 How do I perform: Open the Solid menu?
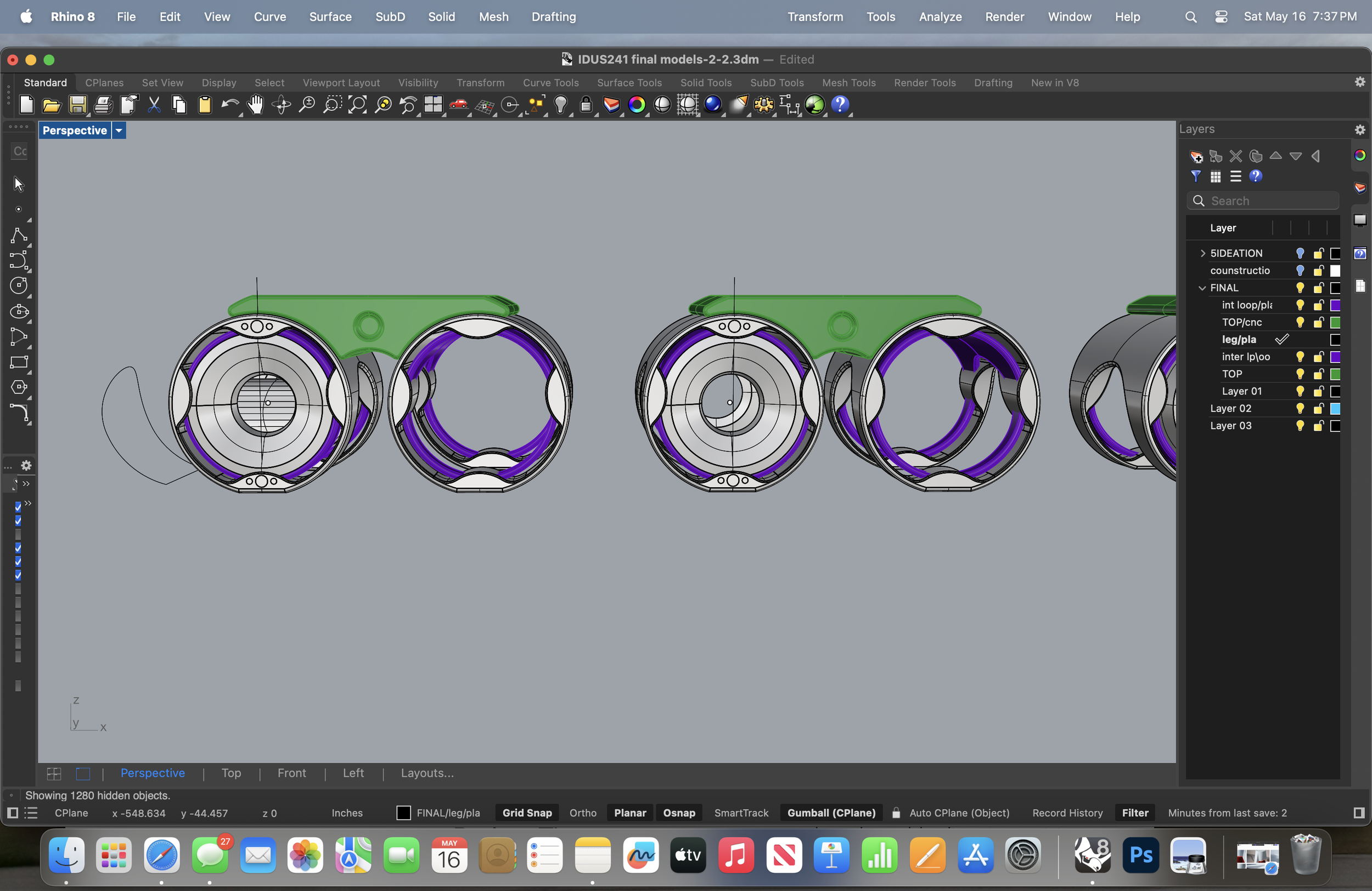coord(442,16)
